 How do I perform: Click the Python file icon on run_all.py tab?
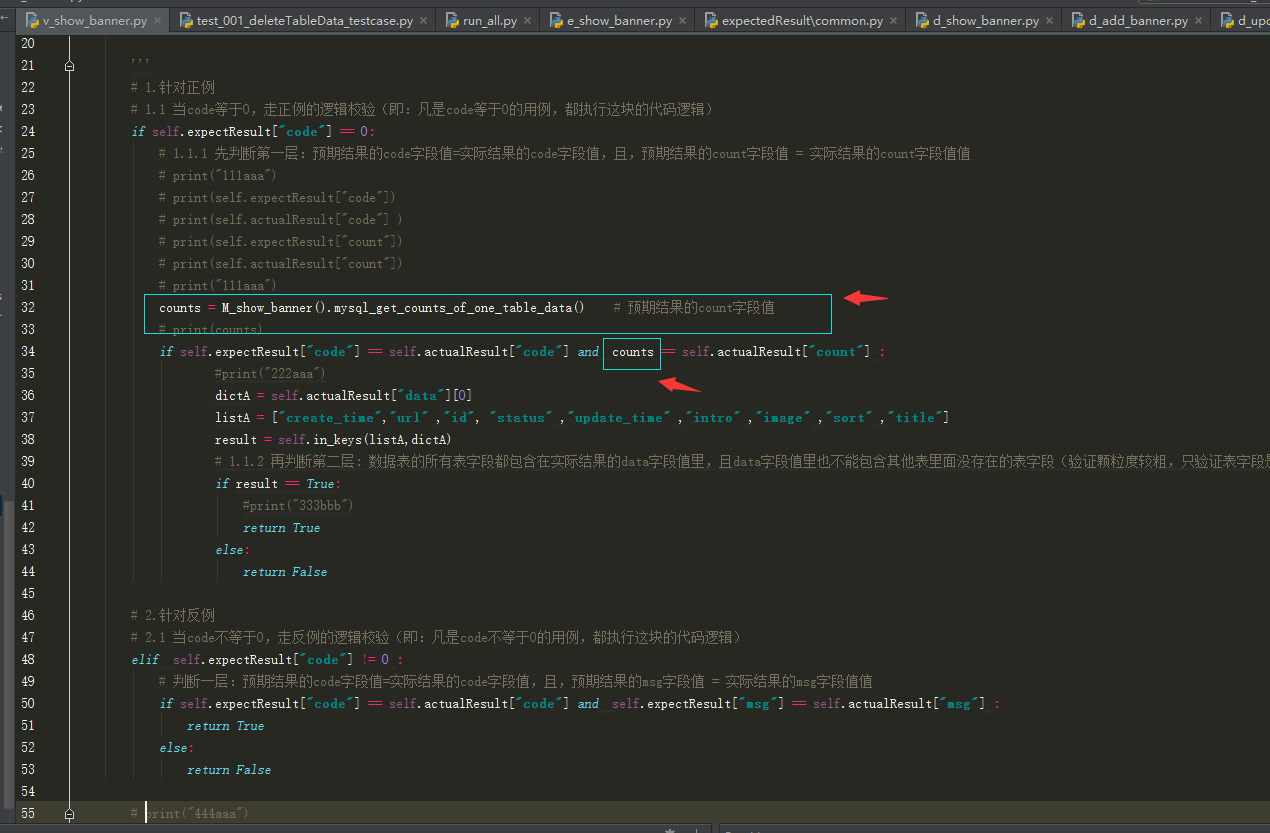click(453, 20)
